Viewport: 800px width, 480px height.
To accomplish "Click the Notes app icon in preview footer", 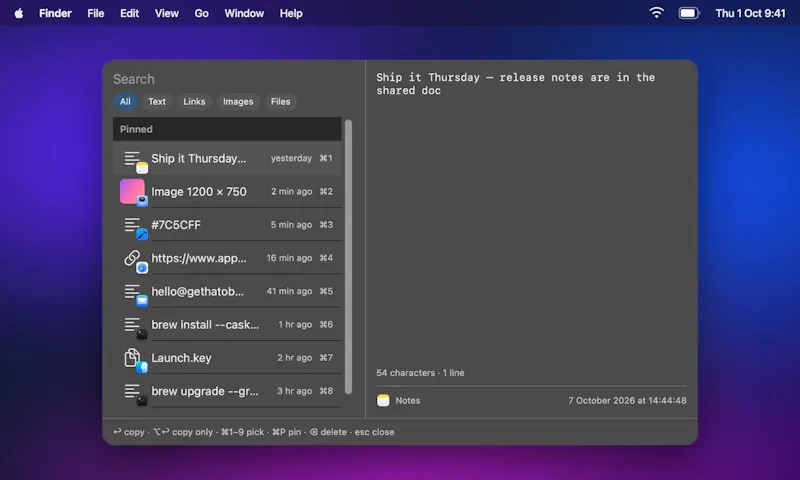I will pyautogui.click(x=383, y=400).
